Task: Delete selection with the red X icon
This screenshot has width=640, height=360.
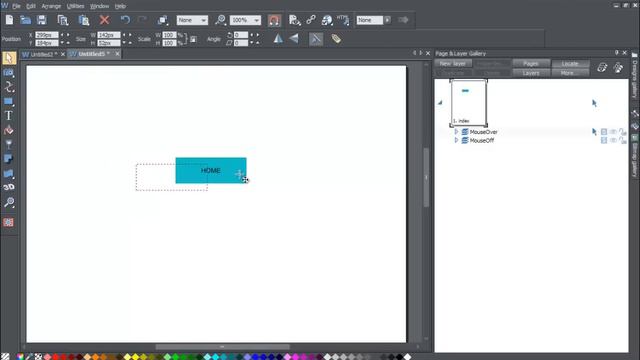Action: click(x=104, y=20)
